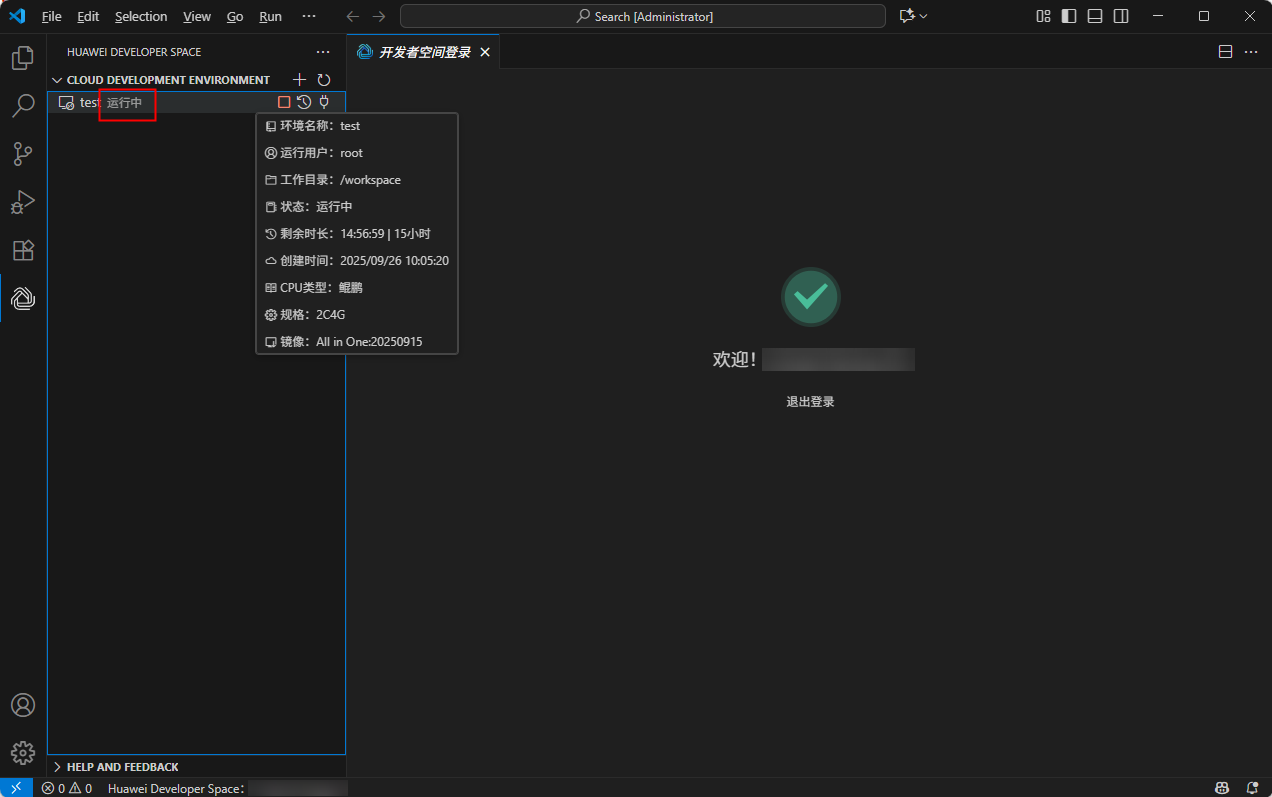
Task: Open the Extensions view
Action: tap(23, 250)
